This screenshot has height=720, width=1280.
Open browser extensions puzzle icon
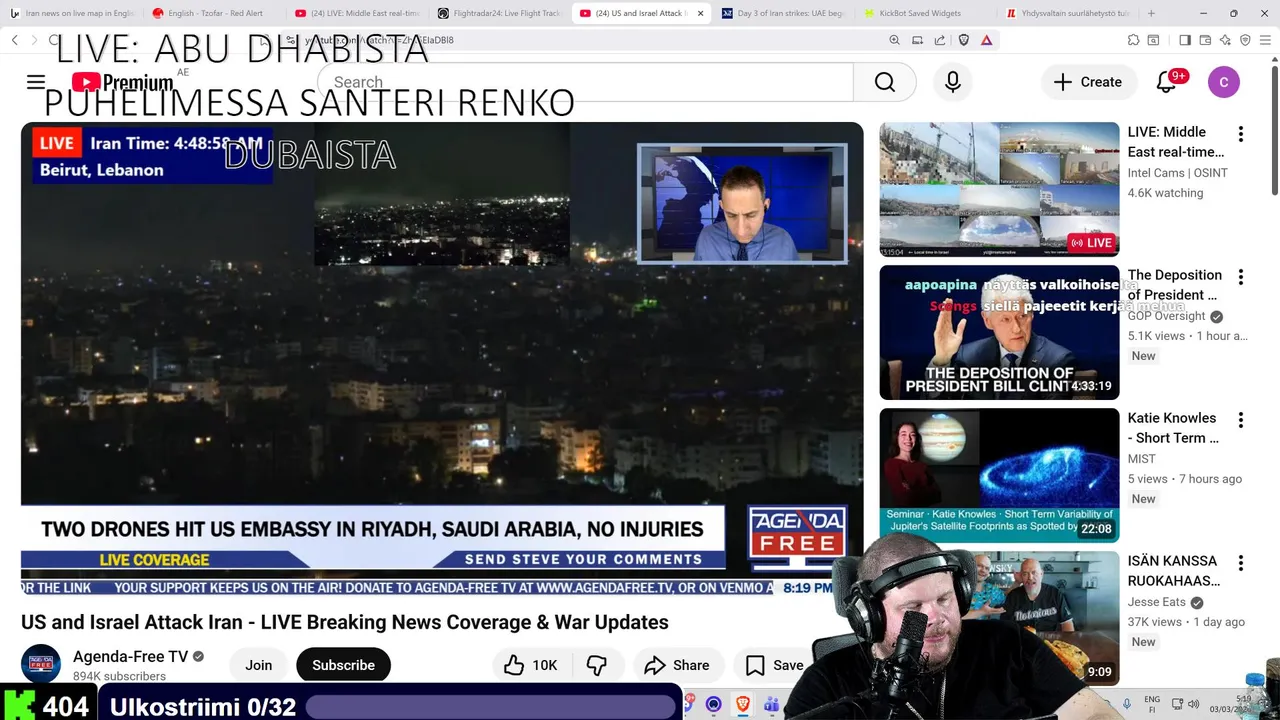click(1133, 40)
